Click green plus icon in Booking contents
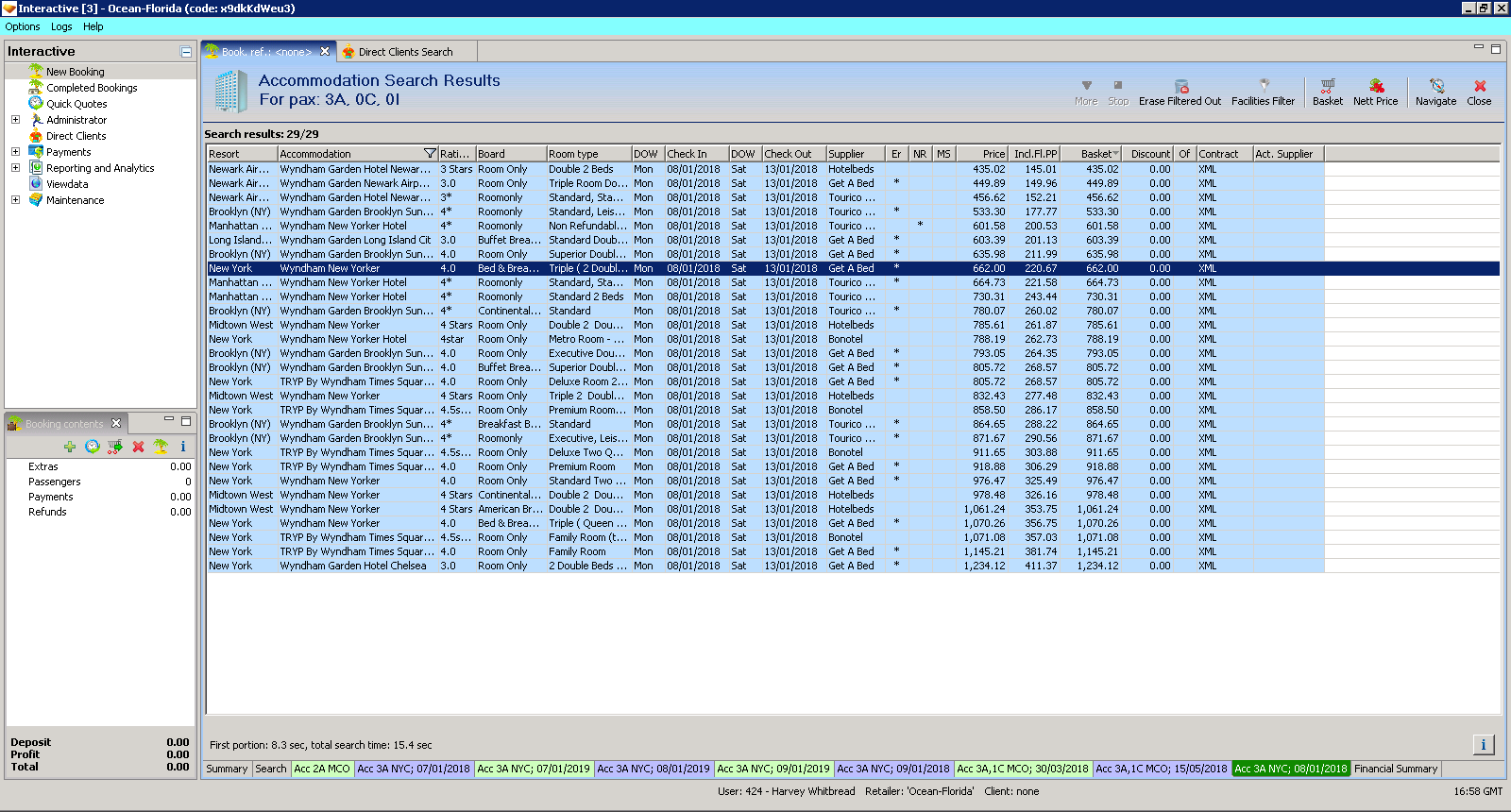Viewport: 1511px width, 812px height. (x=70, y=447)
